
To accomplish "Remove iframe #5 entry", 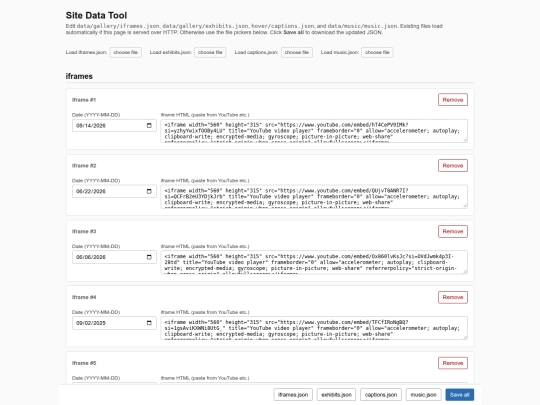I will (x=453, y=363).
